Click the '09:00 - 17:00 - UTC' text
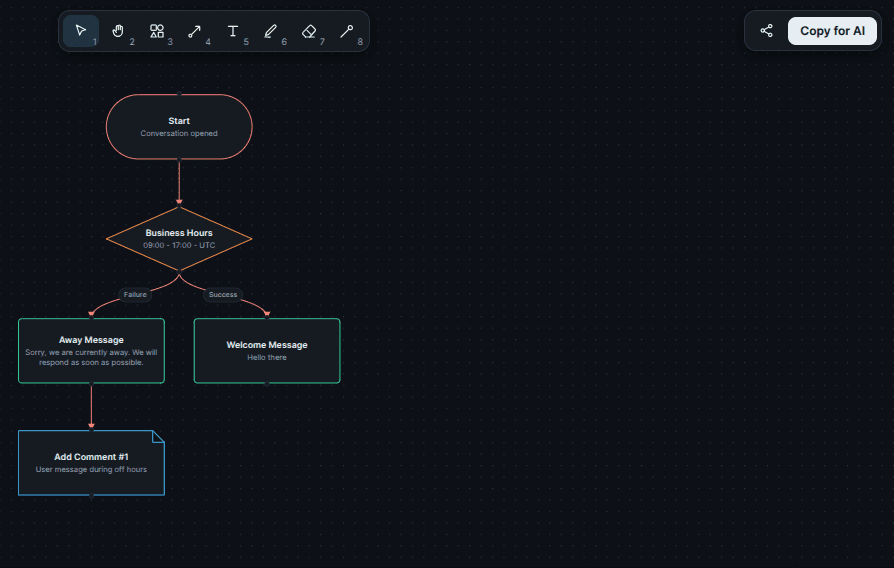 point(179,245)
